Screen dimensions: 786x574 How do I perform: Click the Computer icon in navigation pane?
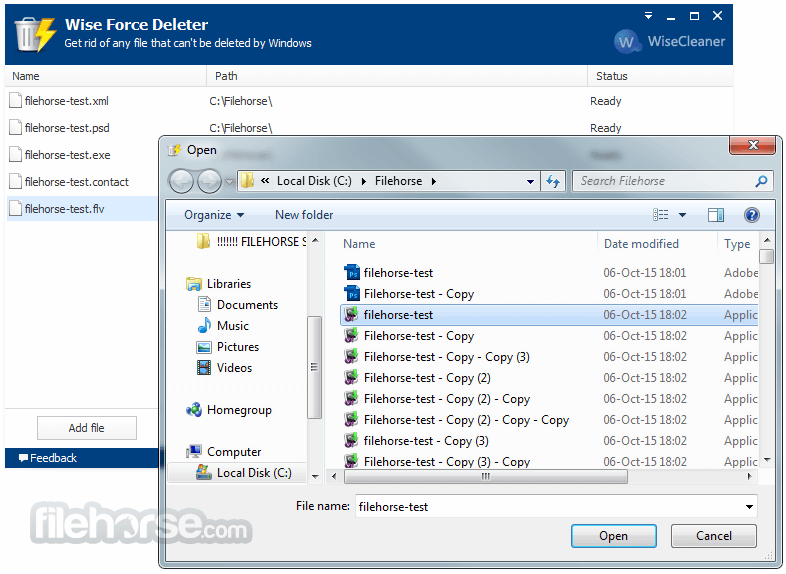(x=194, y=452)
